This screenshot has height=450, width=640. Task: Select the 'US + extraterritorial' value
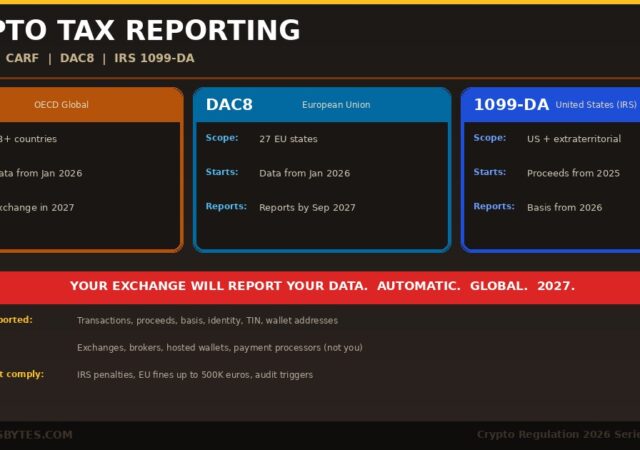point(574,139)
